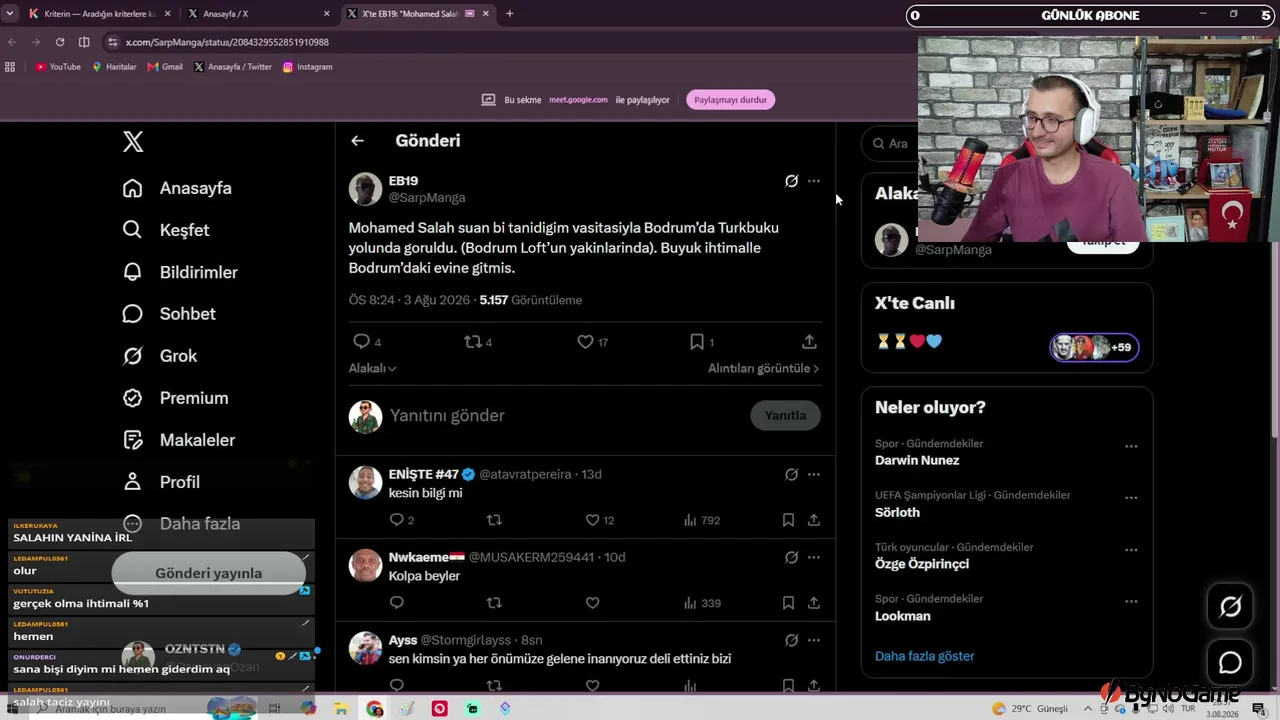Open the Alıntıları görüntüle link
Image resolution: width=1280 pixels, height=720 pixels.
763,368
